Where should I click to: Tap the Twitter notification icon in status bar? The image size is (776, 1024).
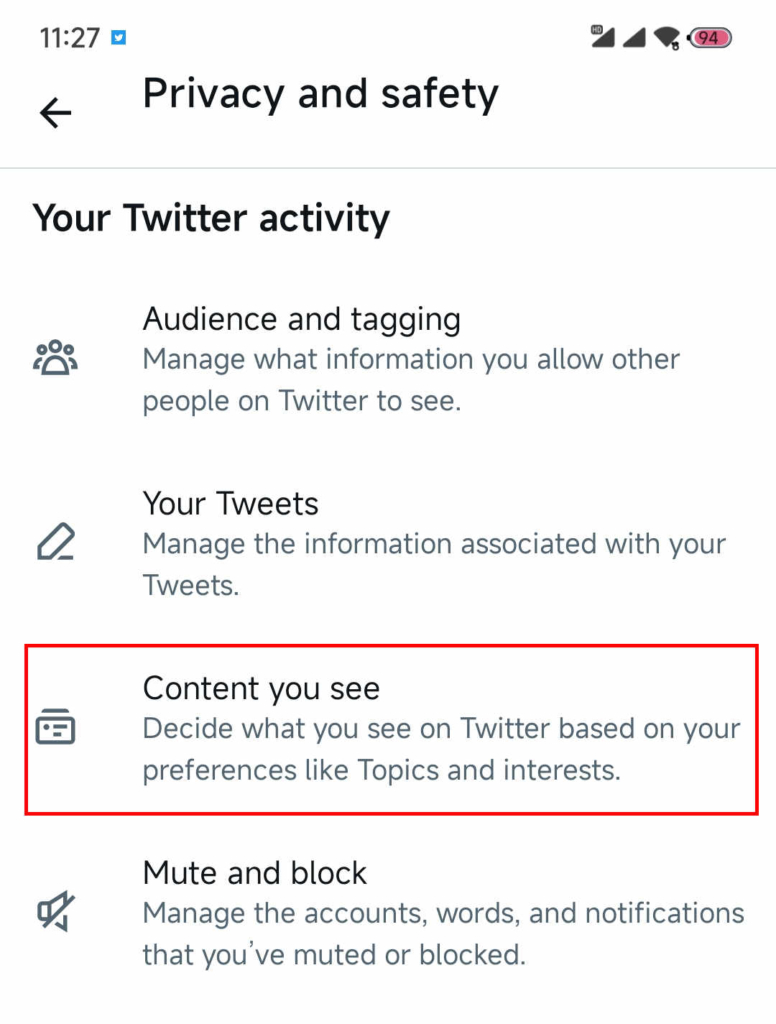tap(119, 38)
